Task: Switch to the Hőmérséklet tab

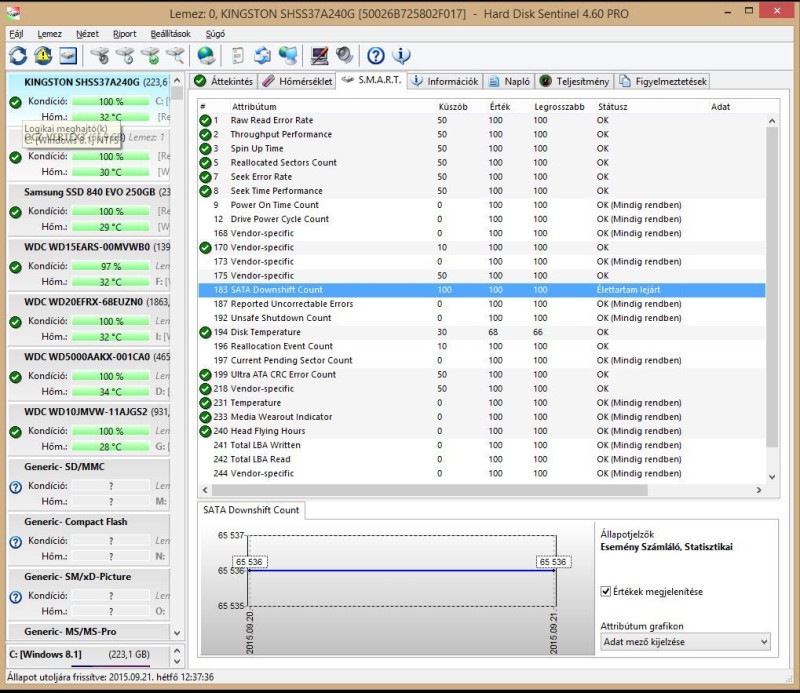Action: tap(298, 81)
